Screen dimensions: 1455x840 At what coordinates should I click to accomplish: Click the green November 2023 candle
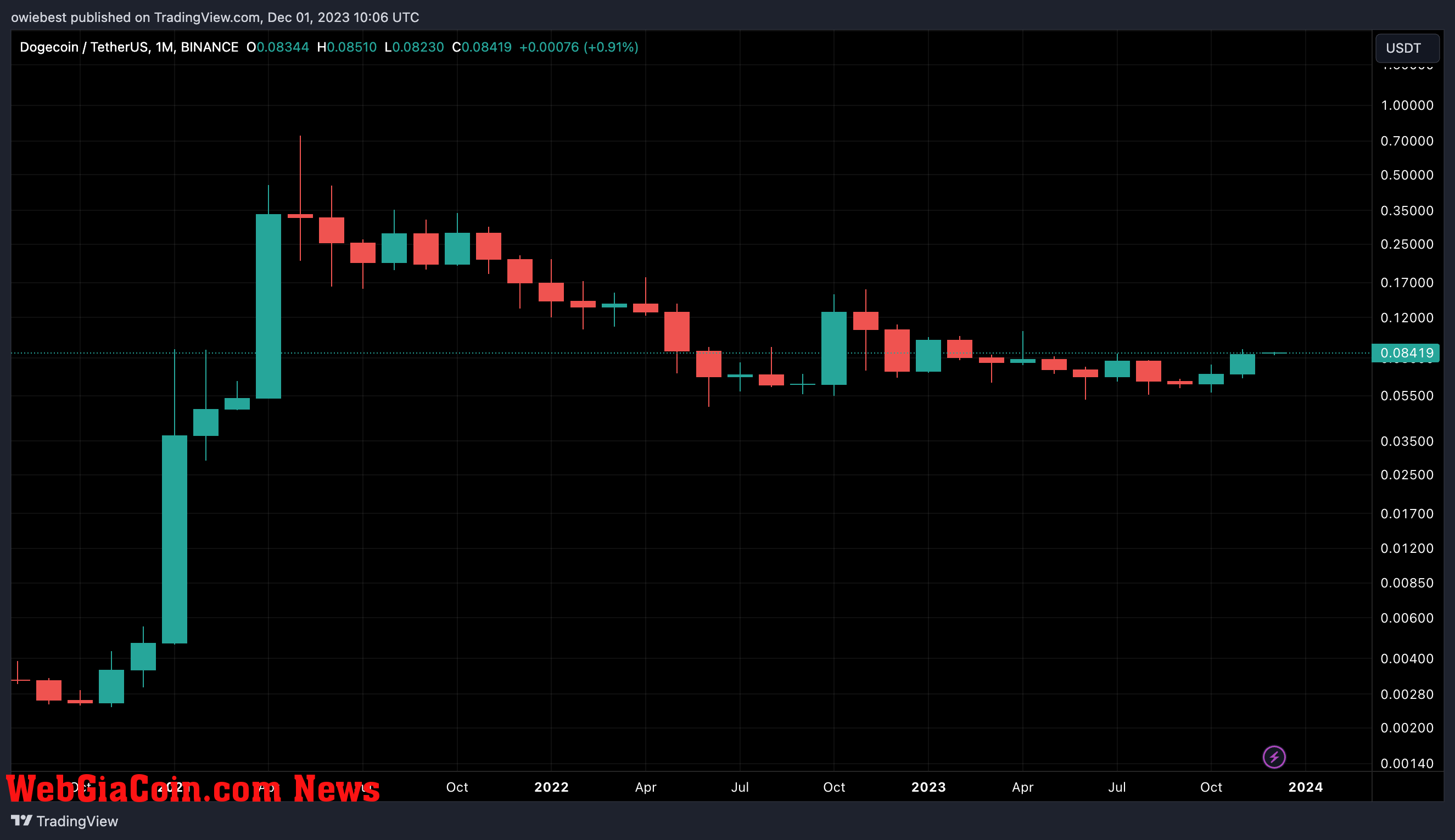click(x=1242, y=364)
